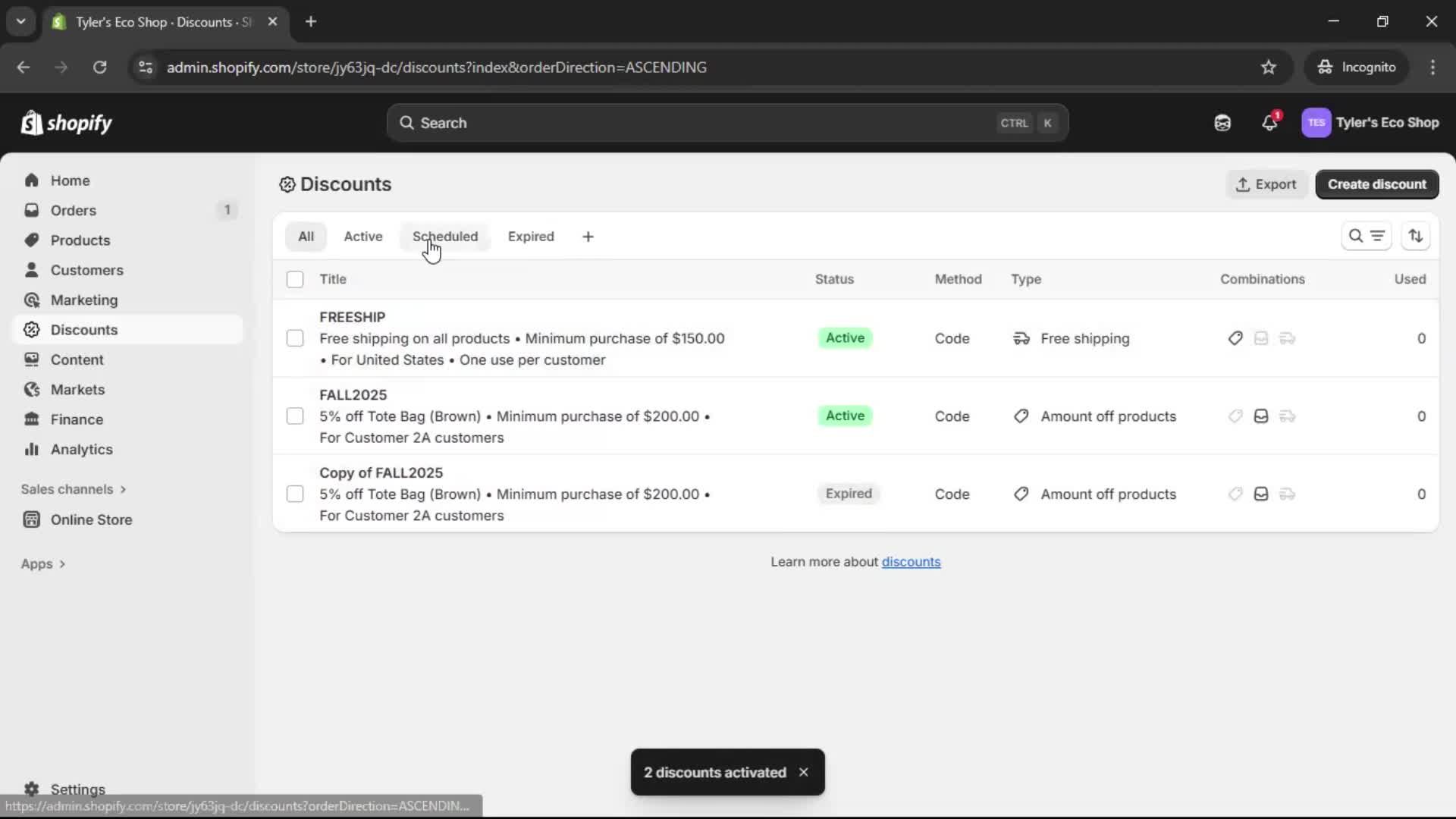Open the Shopify Sidekick assistant icon

point(1222,122)
